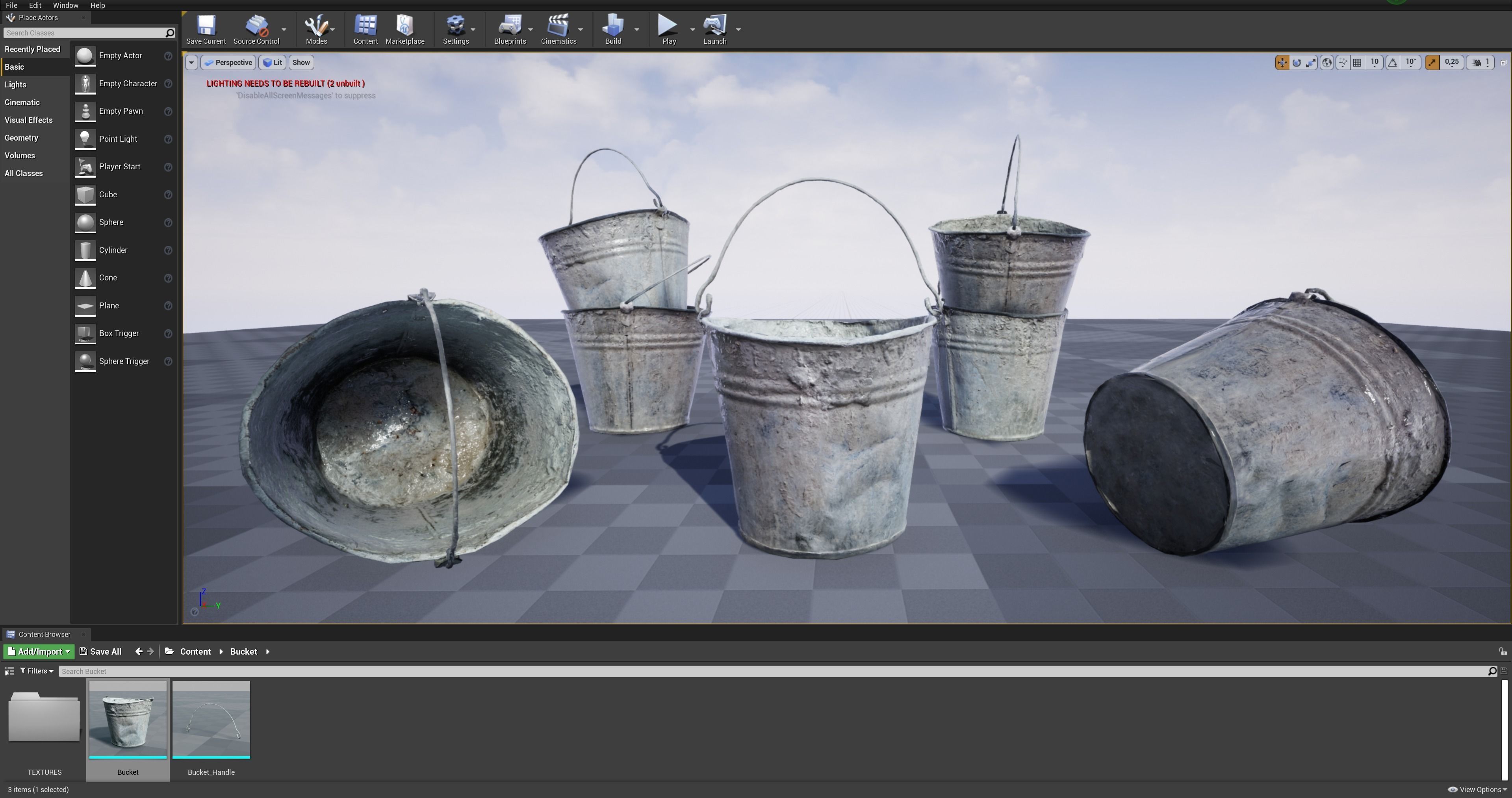Go to Content in the breadcrumb
This screenshot has height=798, width=1512.
(x=195, y=652)
